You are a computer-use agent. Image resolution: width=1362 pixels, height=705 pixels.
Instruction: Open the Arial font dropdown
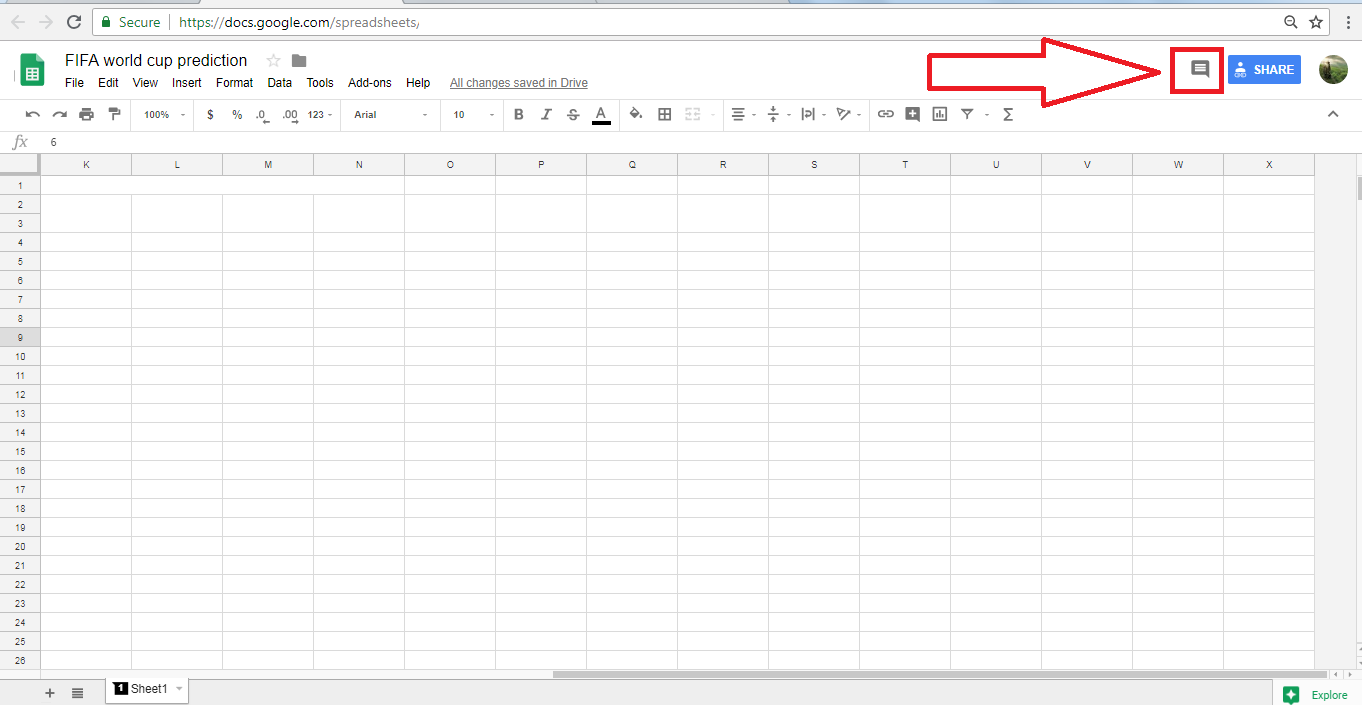pos(390,115)
